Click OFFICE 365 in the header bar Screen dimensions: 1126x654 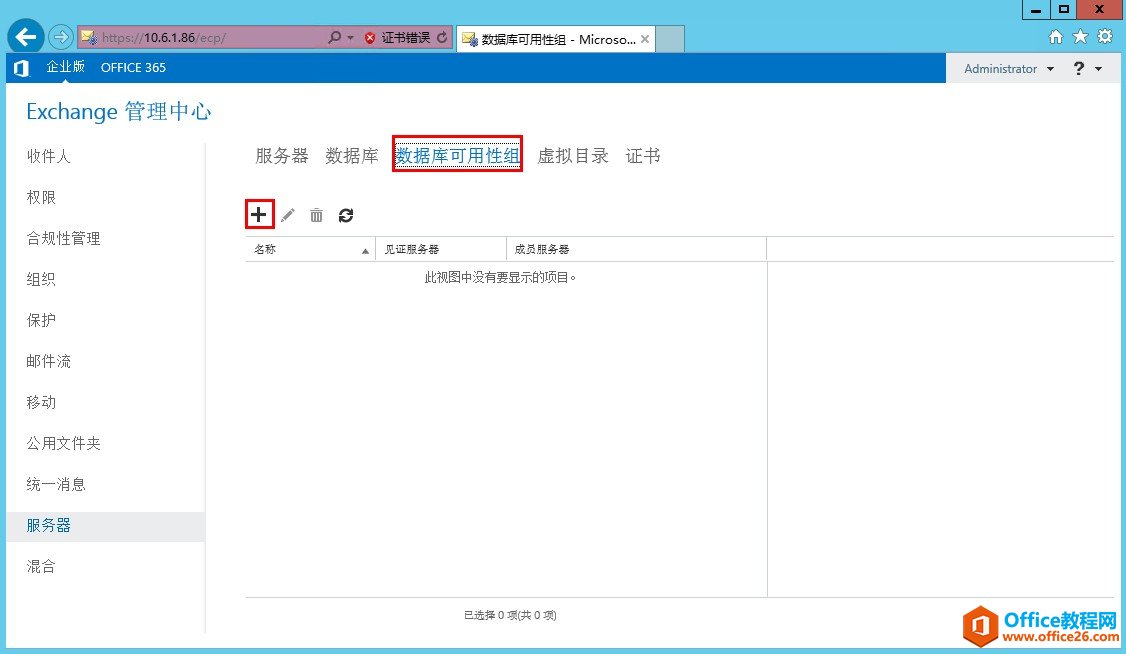(134, 67)
